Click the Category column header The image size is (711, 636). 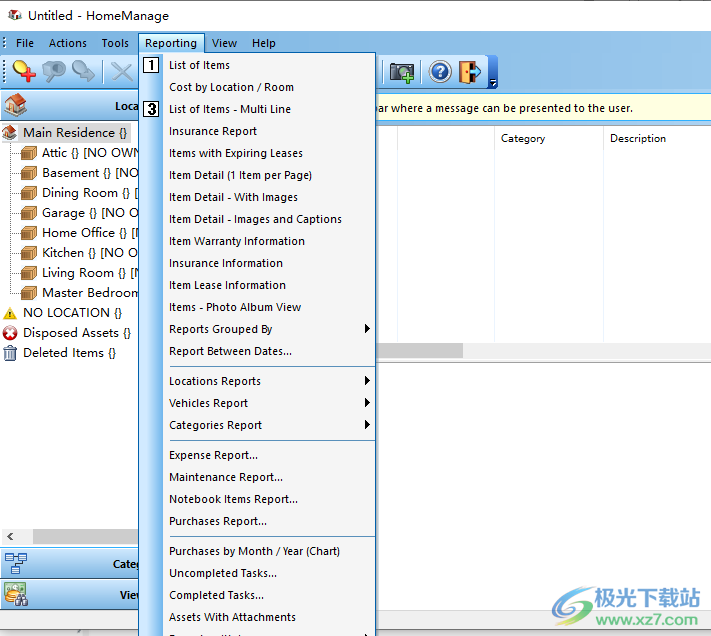point(549,138)
